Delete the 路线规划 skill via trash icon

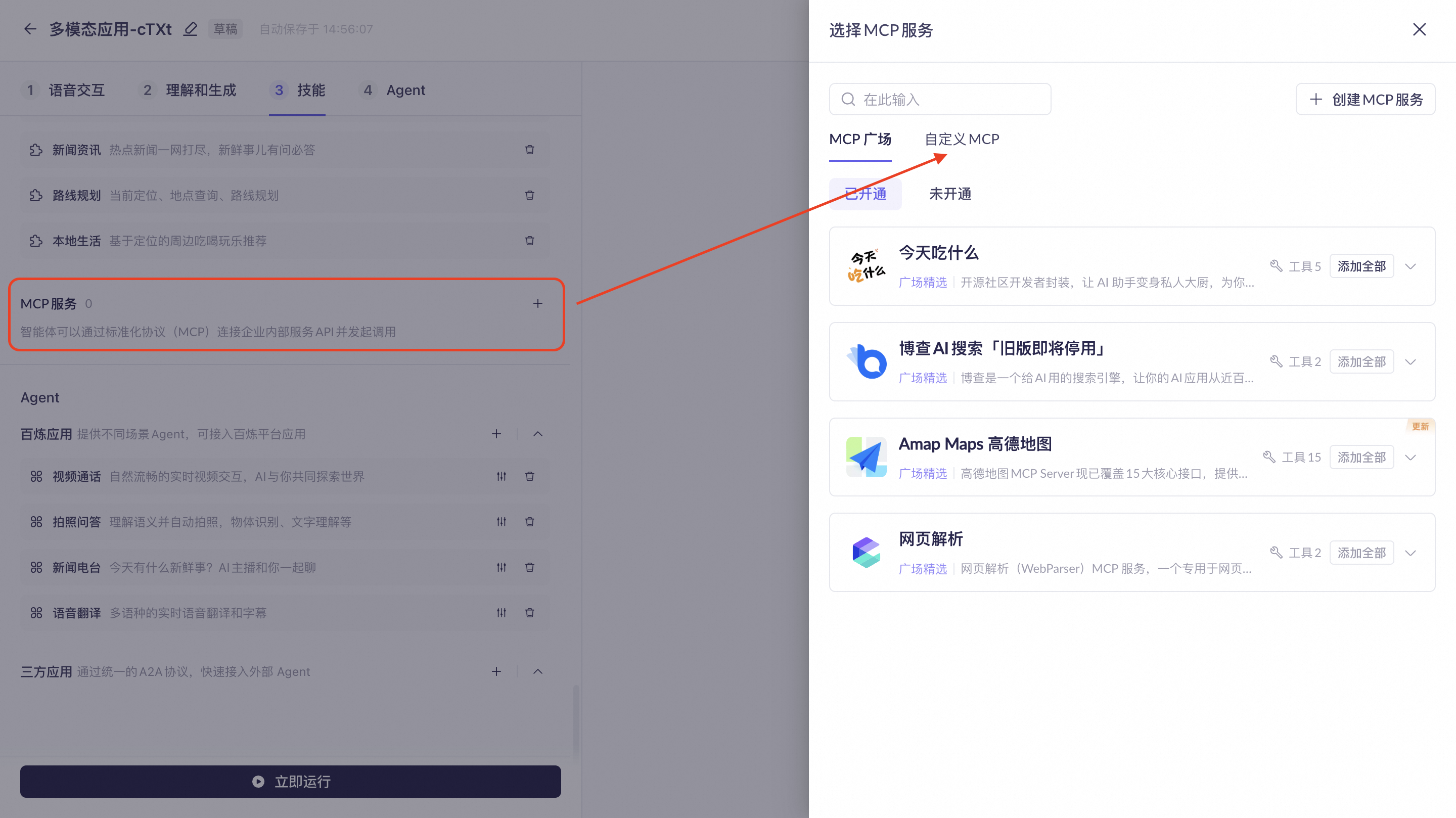pos(530,195)
